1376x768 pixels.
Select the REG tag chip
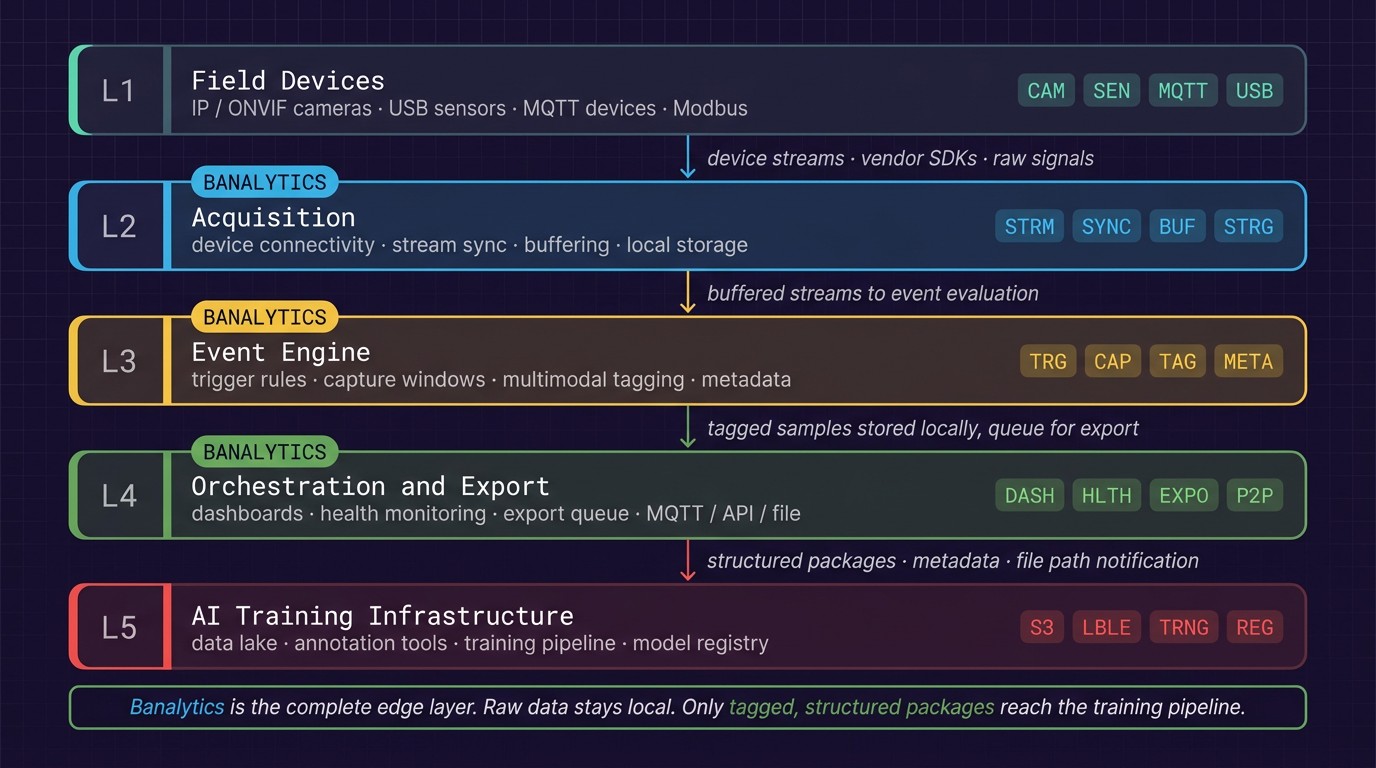coord(1254,627)
